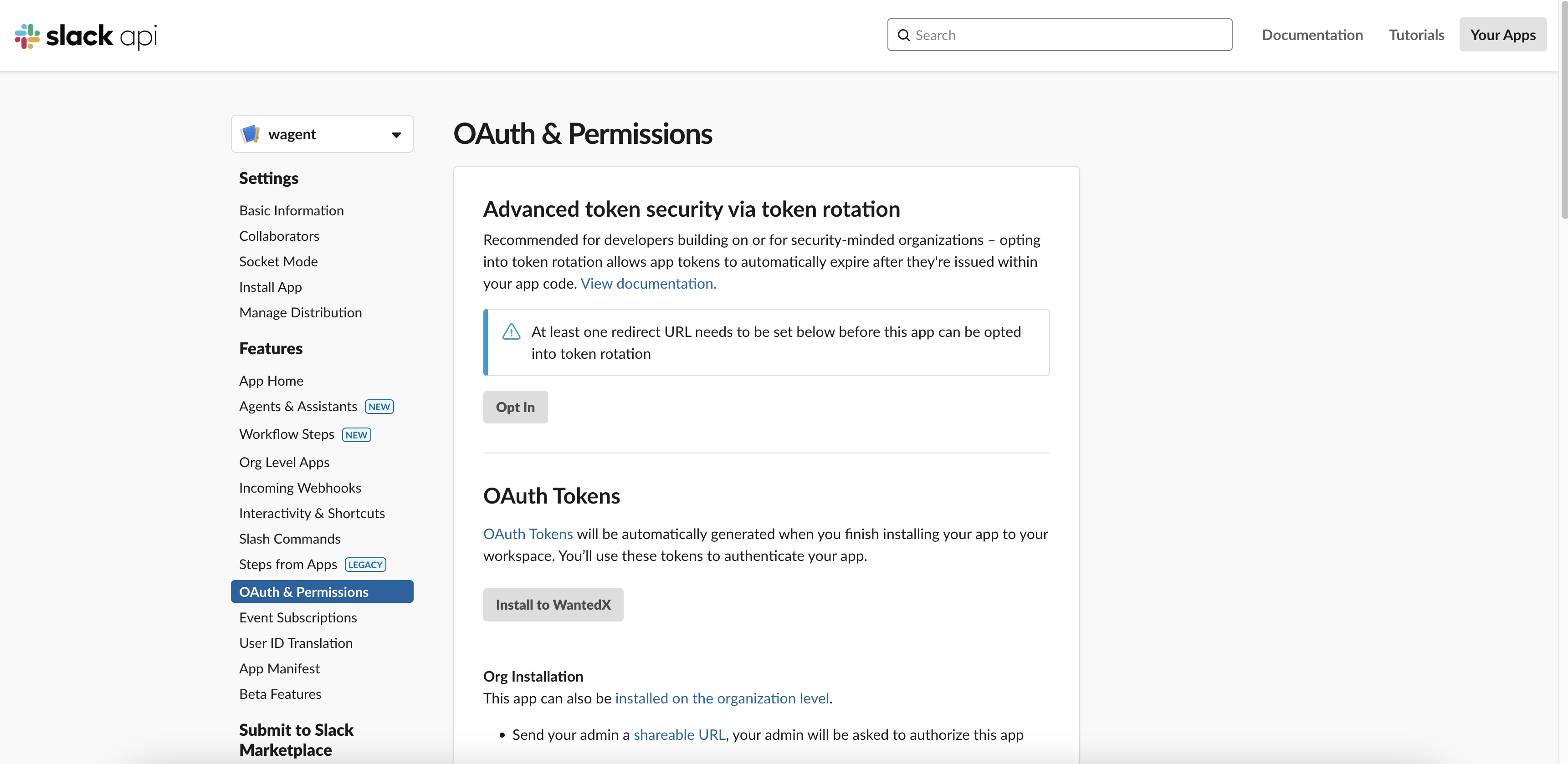This screenshot has width=1568, height=764.
Task: Open the Your Apps tab
Action: [1503, 35]
